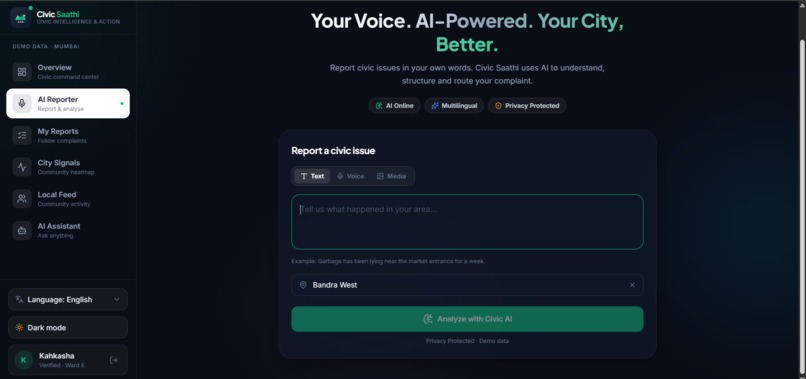Open Overview via its grid icon
This screenshot has width=806, height=379.
point(22,72)
